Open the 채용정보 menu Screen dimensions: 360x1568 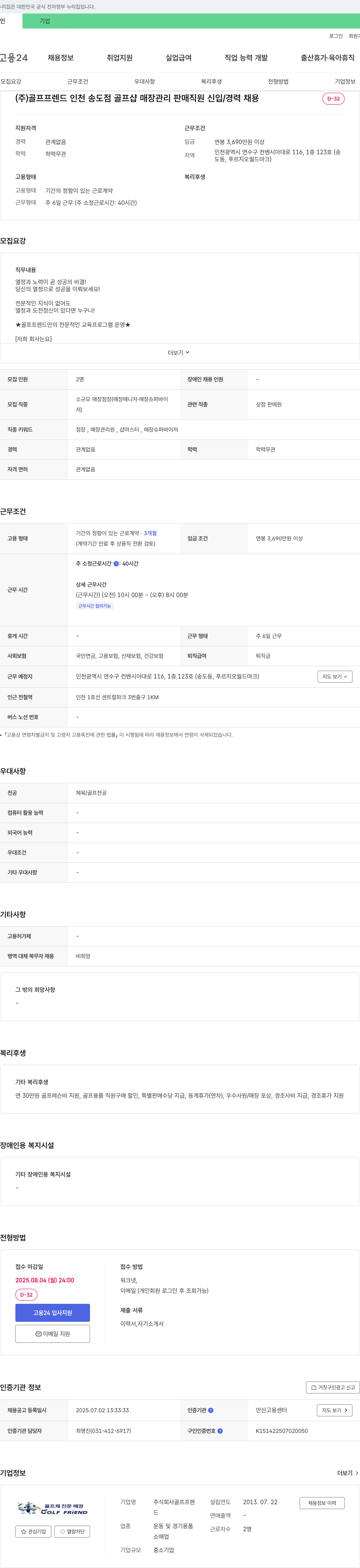click(61, 58)
